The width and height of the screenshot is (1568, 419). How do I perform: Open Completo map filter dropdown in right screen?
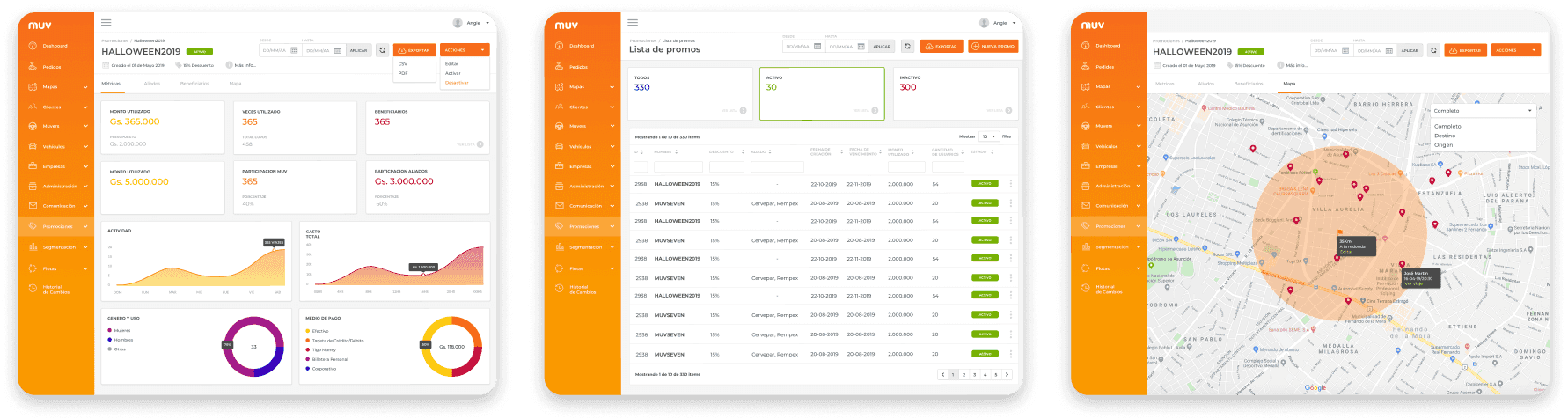1483,111
